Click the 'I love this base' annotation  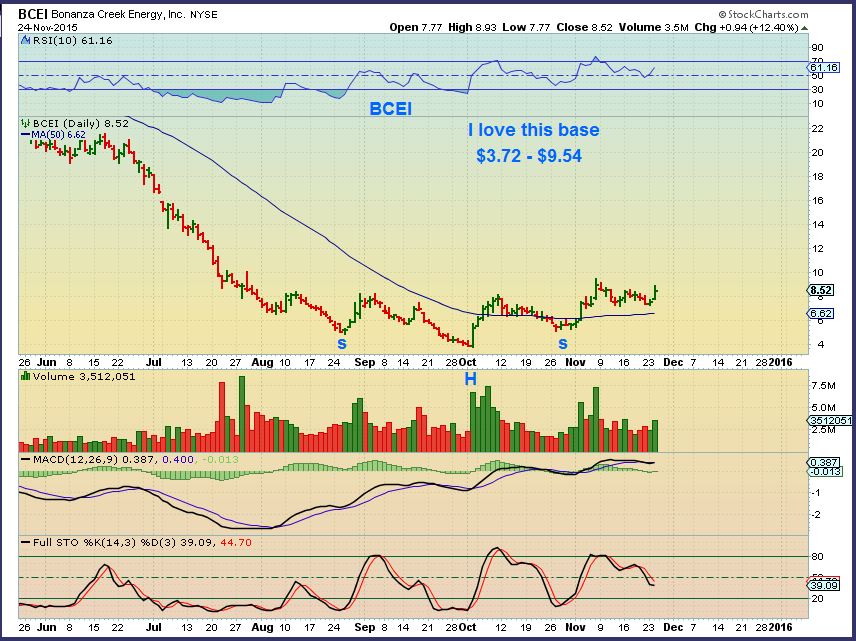pos(533,129)
